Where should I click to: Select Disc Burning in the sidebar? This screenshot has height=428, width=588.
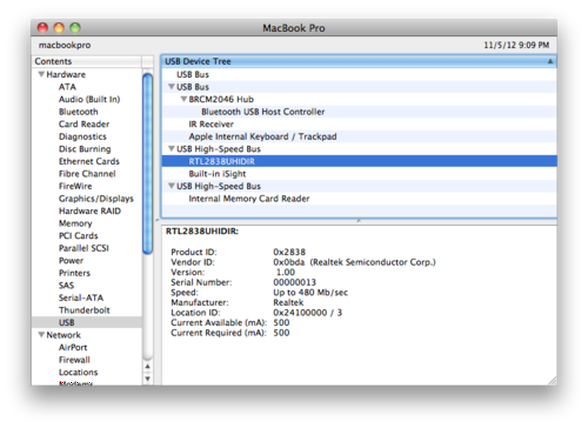[85, 149]
